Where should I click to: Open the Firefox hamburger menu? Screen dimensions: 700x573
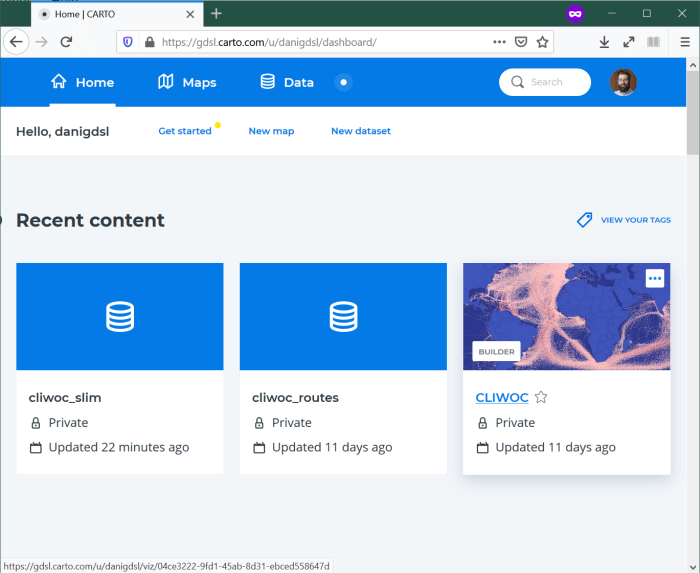click(x=685, y=42)
